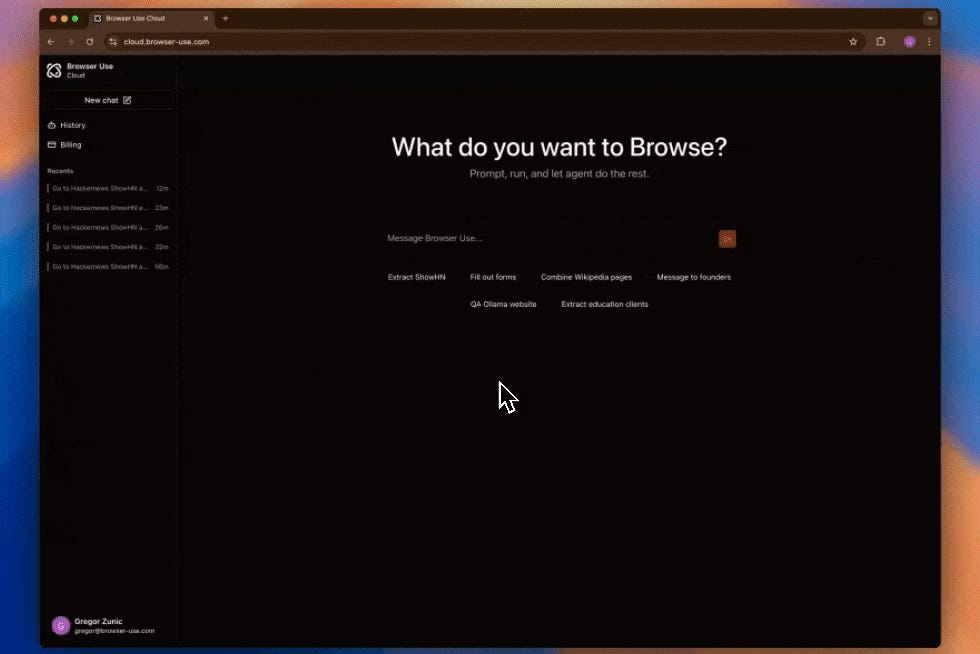Open recent chat from 56m ago
This screenshot has width=980, height=654.
coord(108,266)
